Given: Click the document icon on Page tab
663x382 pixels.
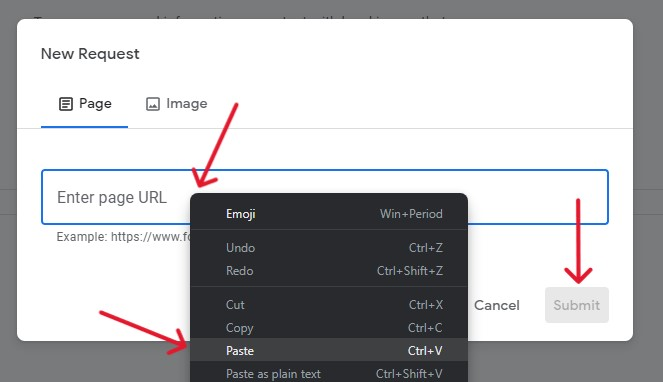Looking at the screenshot, I should point(66,104).
